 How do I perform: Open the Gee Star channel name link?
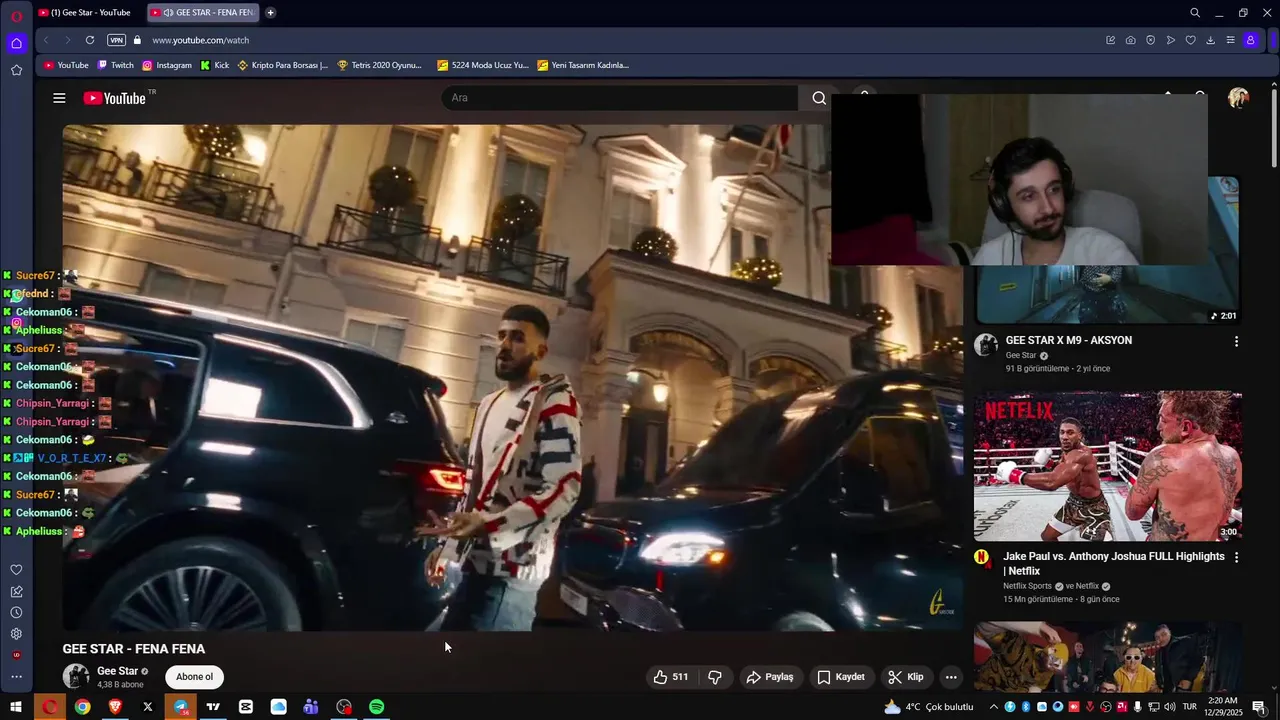pos(117,671)
